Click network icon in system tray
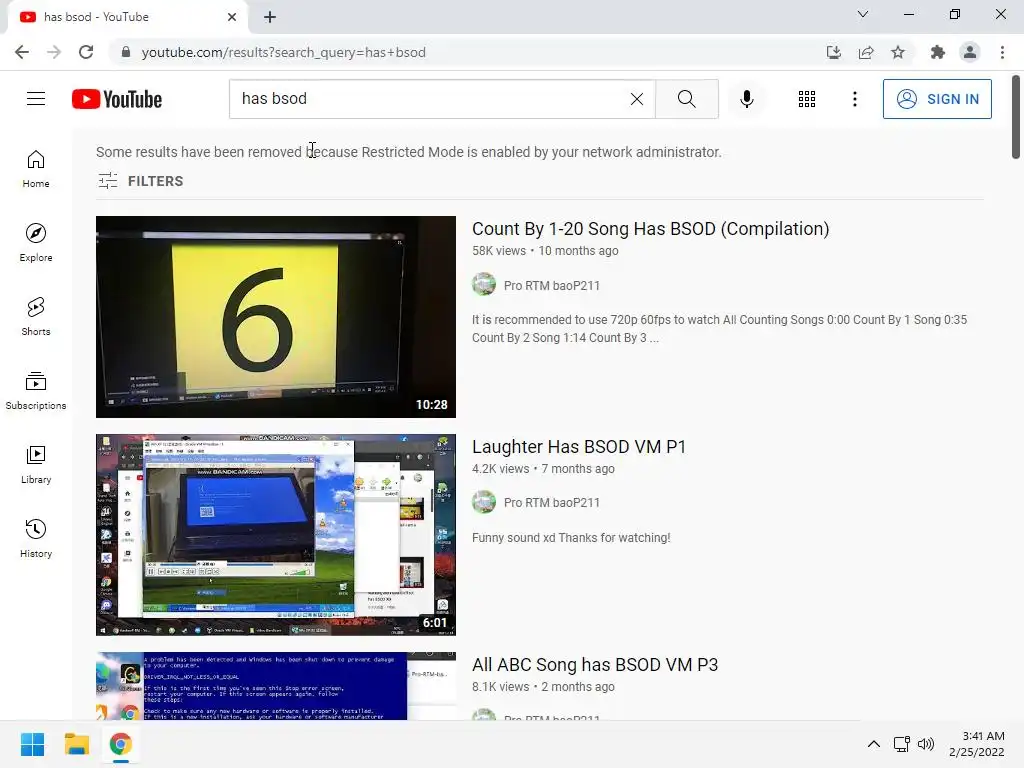 (x=902, y=744)
